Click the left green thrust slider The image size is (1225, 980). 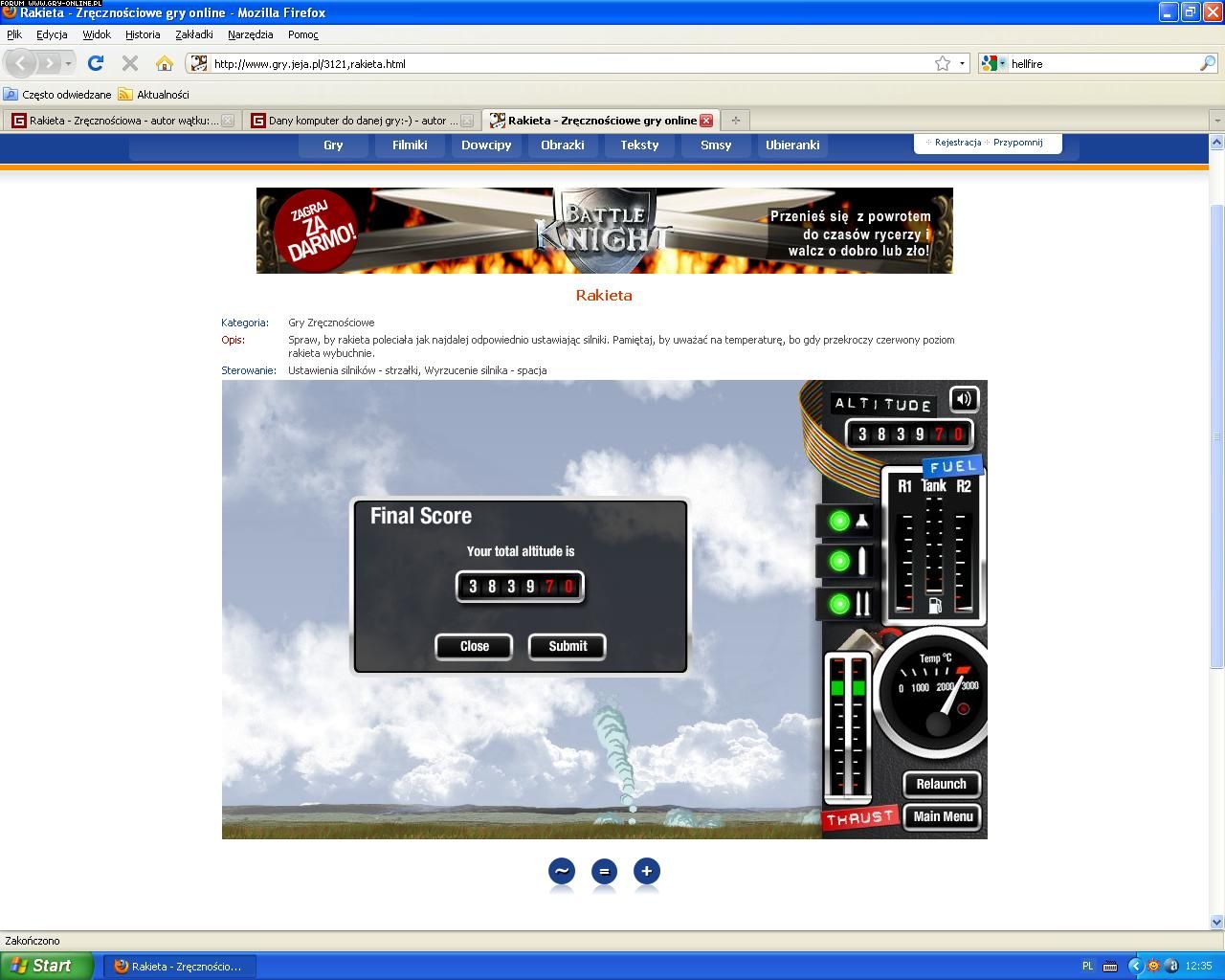click(837, 687)
